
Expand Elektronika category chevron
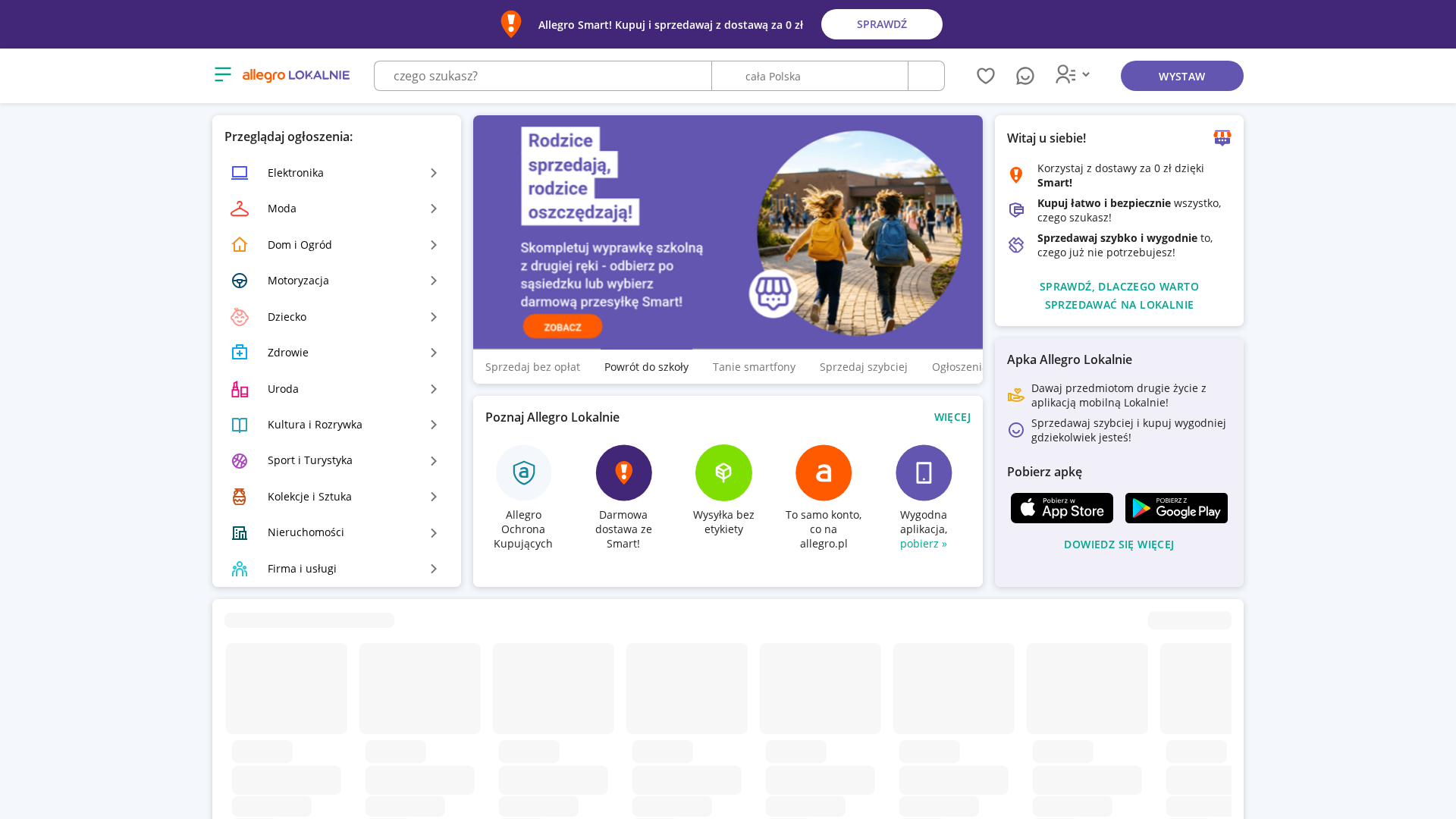(434, 173)
